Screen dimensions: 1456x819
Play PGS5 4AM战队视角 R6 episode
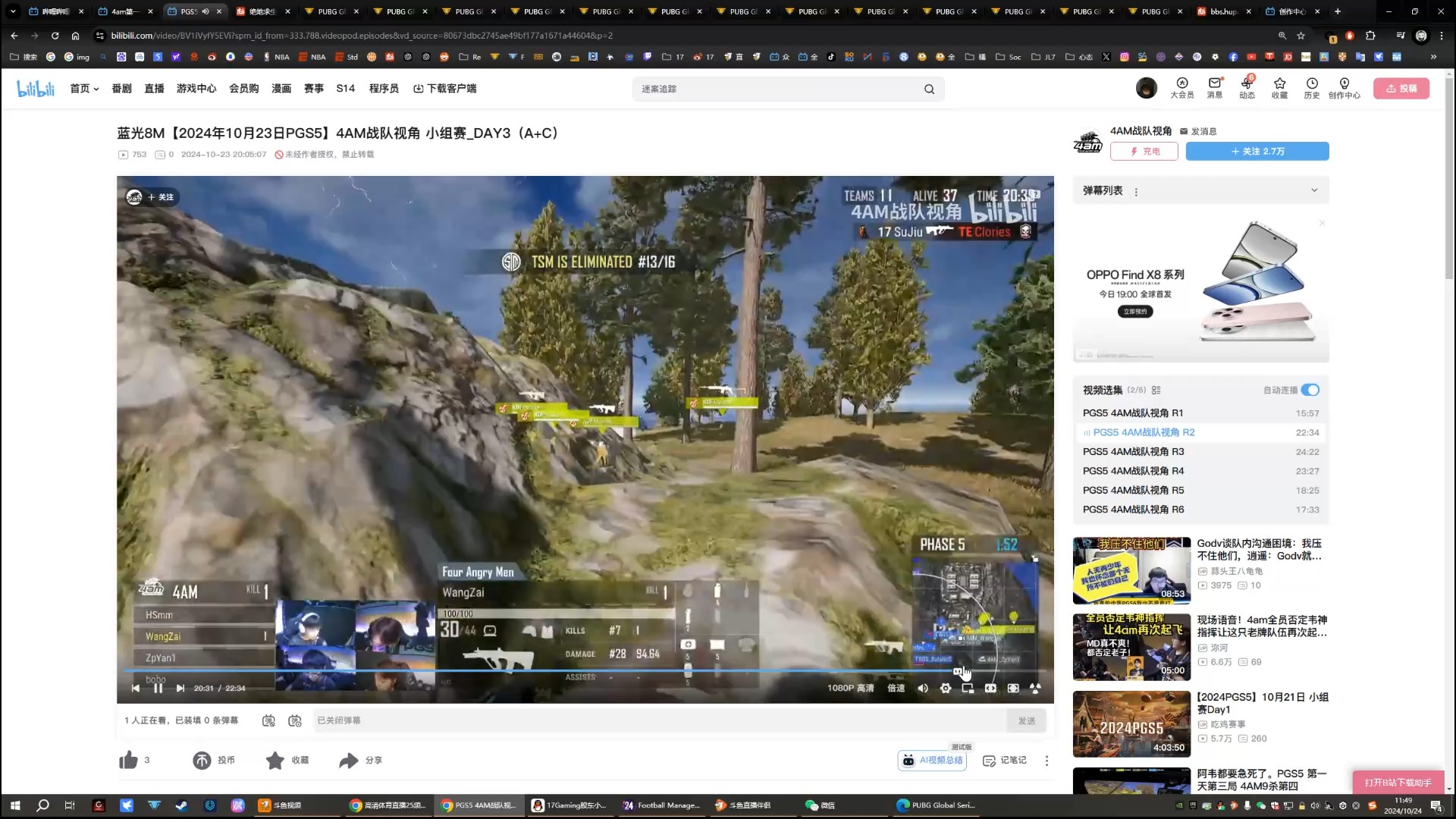point(1201,510)
